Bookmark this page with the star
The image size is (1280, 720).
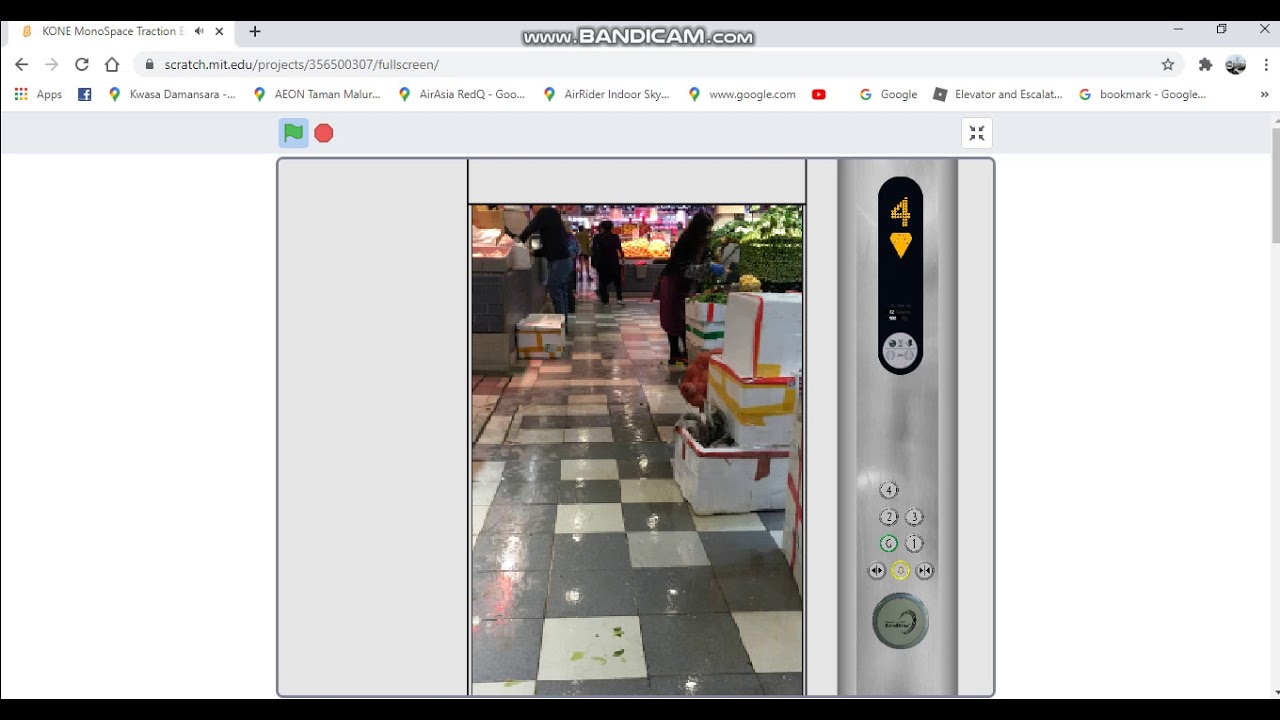1168,64
